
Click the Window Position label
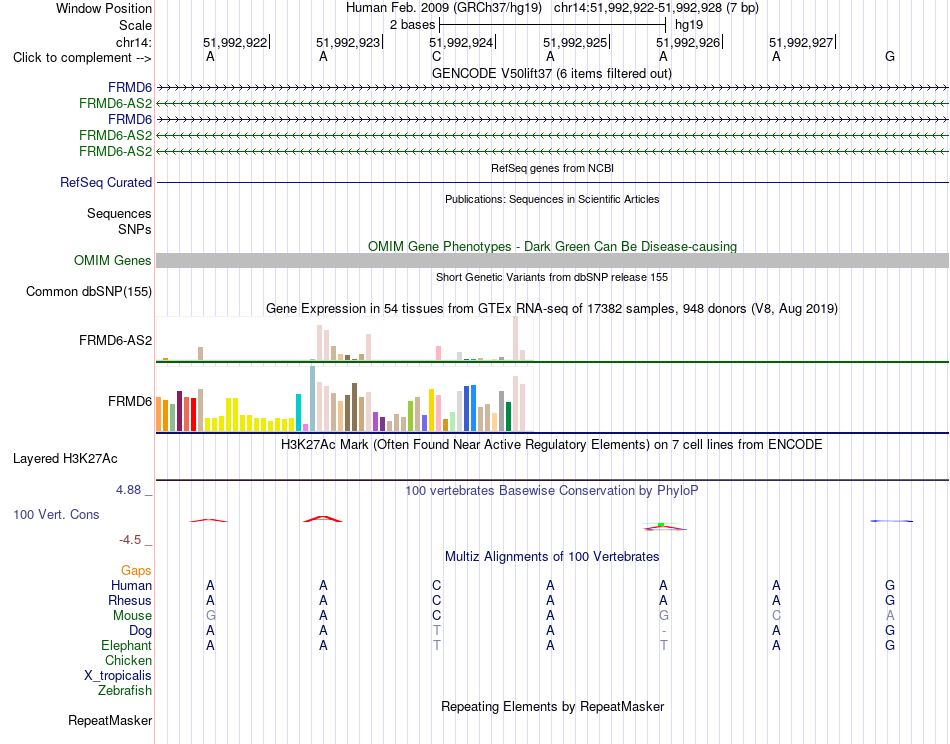tap(104, 8)
